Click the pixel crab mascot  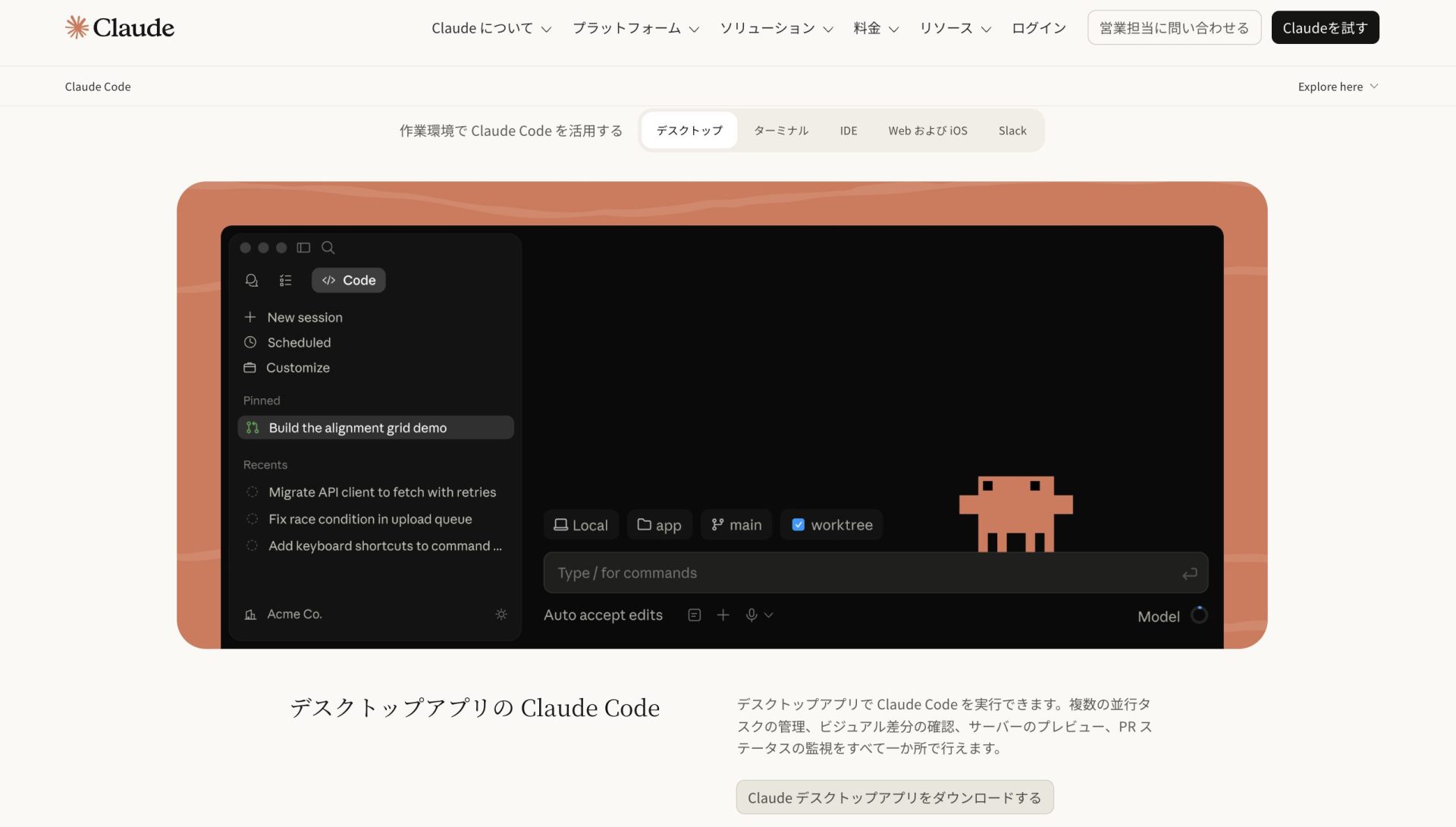pos(1015,514)
